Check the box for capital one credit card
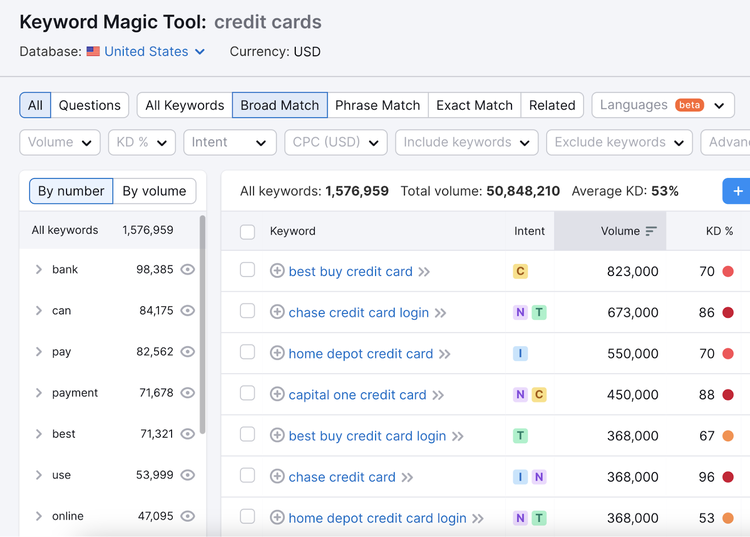750x537 pixels. tap(247, 393)
